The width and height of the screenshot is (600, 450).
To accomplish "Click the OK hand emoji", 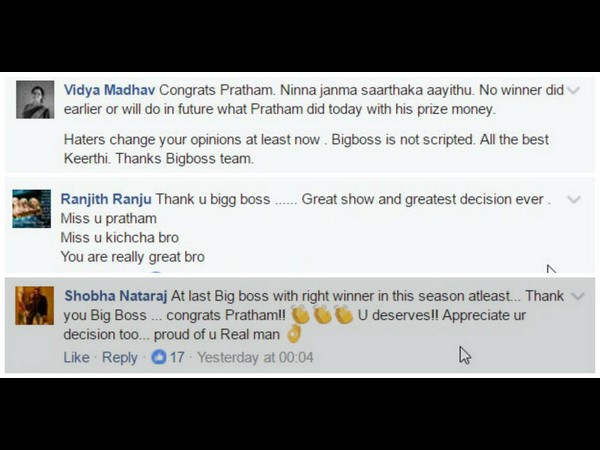I will 293,334.
